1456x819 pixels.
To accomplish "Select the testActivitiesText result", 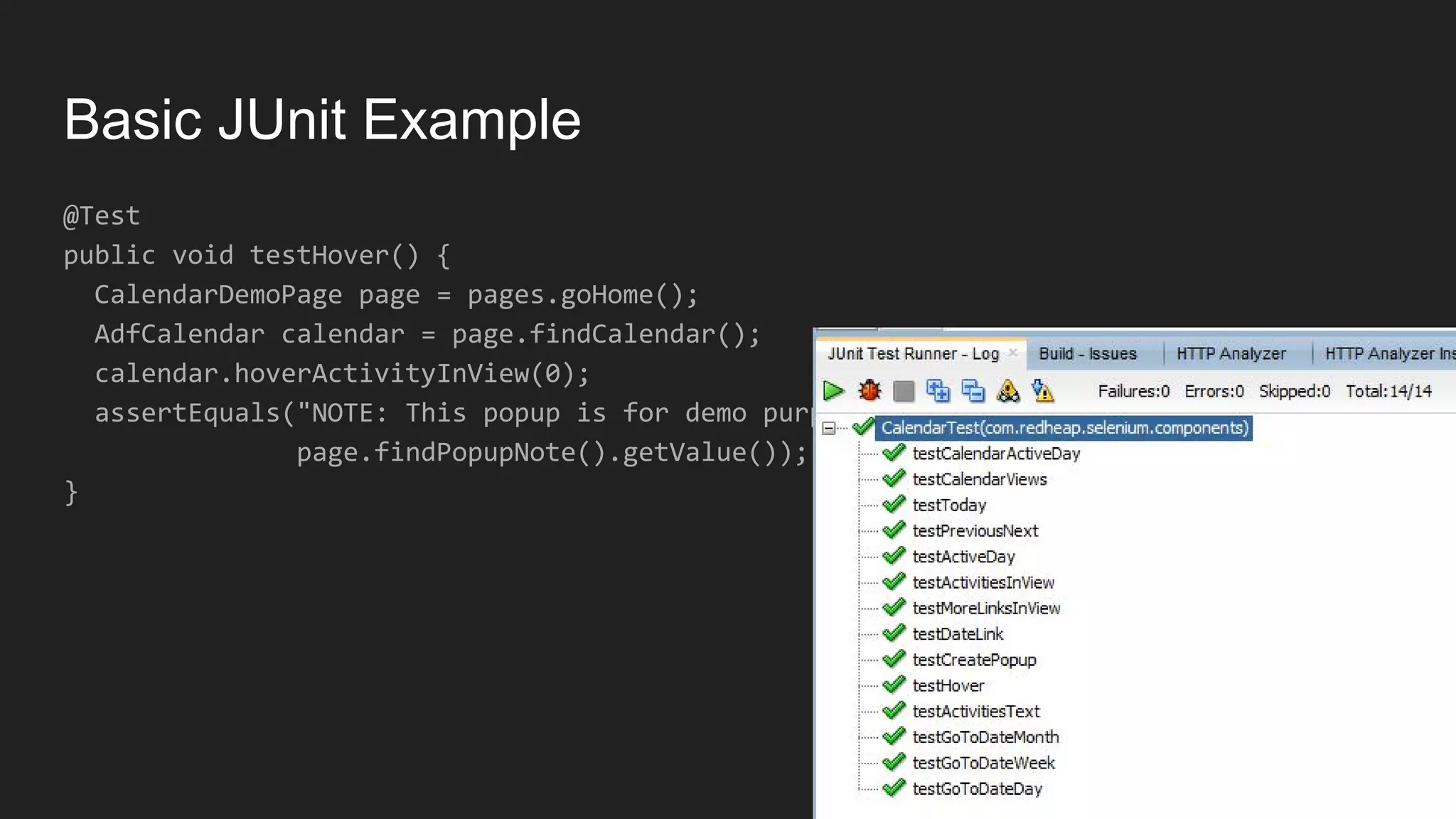I will click(x=975, y=712).
